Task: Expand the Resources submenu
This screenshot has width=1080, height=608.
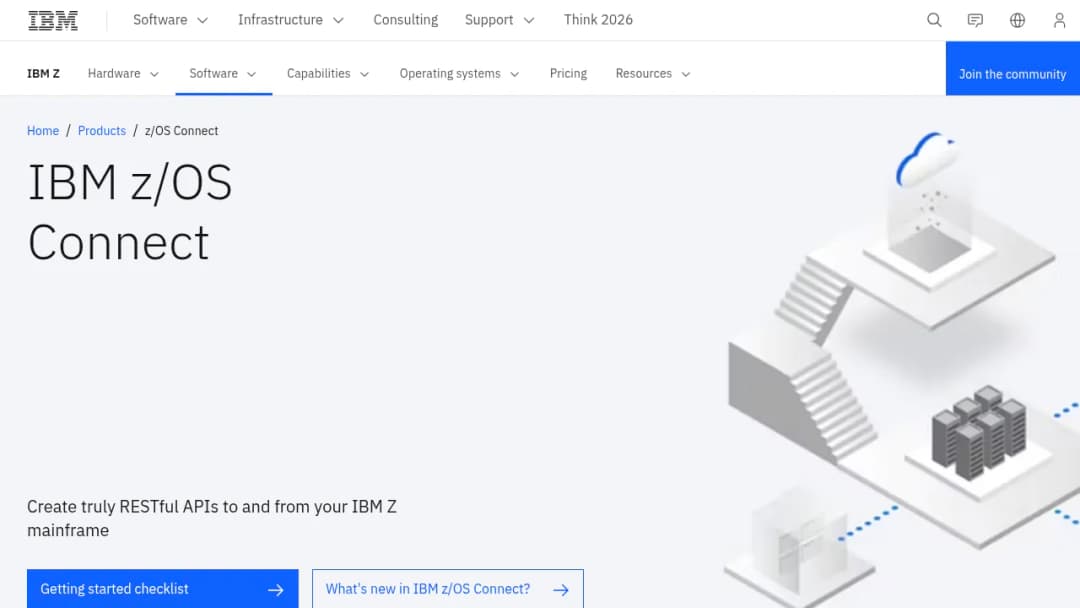Action: [x=653, y=74]
